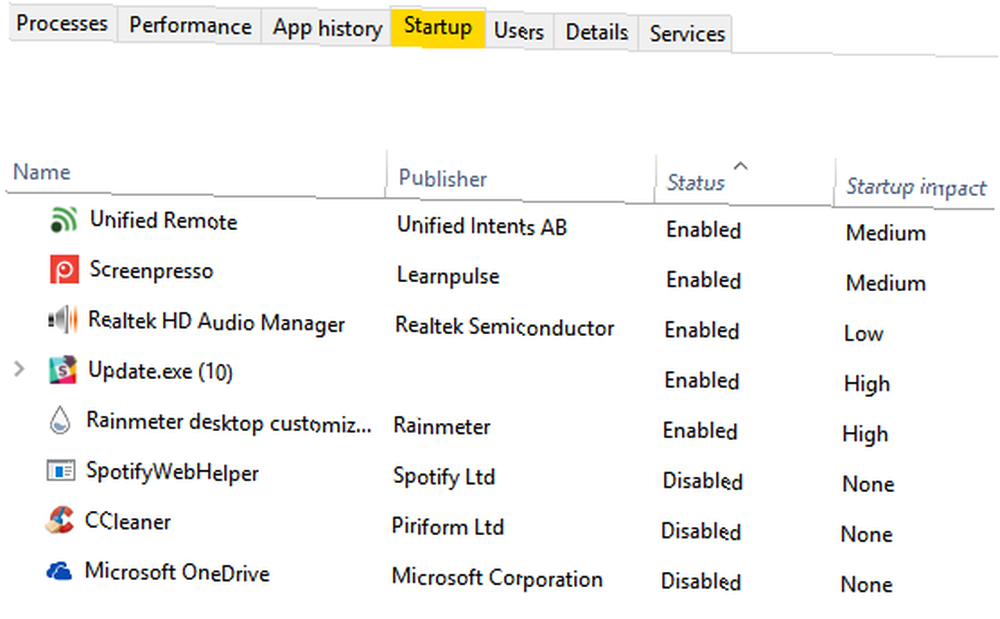Click publisher Realtek Semiconductor
Viewport: 1000px width, 619px height.
click(504, 326)
